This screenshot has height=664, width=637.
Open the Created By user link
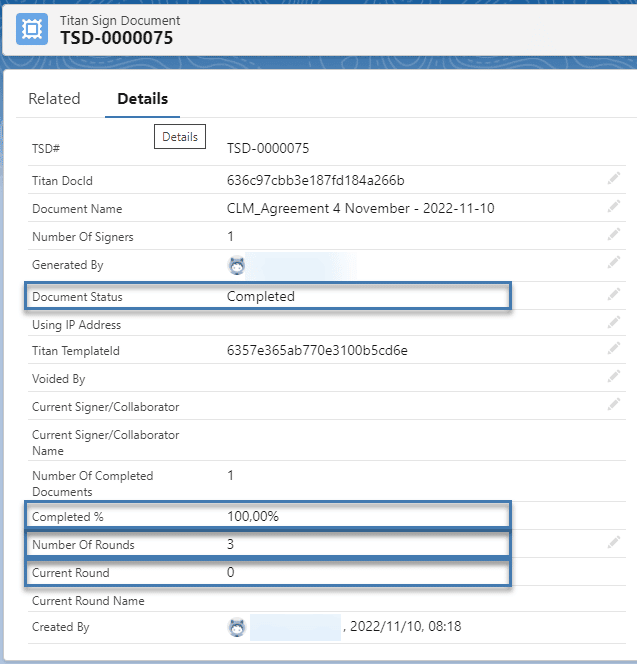pyautogui.click(x=295, y=627)
